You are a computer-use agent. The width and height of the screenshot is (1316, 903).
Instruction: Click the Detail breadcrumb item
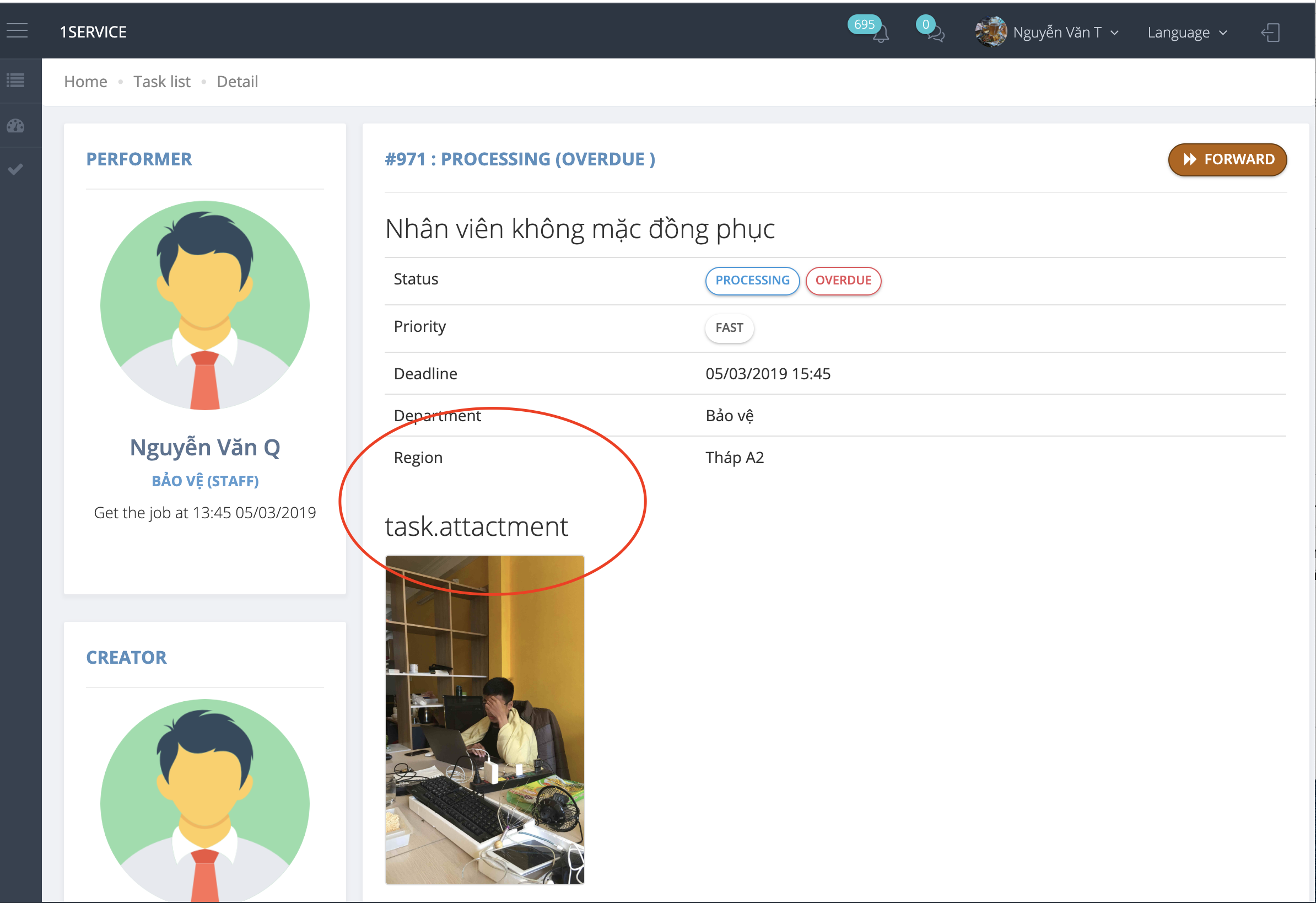(x=238, y=82)
